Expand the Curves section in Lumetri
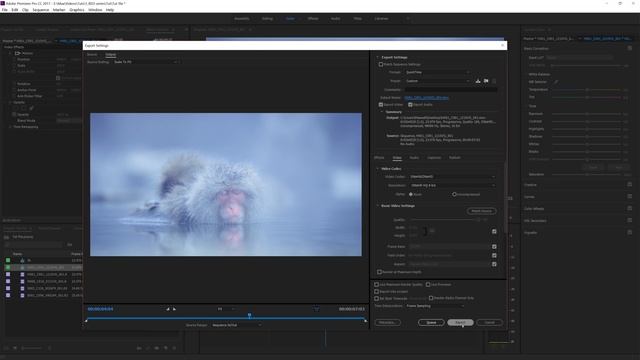 point(529,197)
